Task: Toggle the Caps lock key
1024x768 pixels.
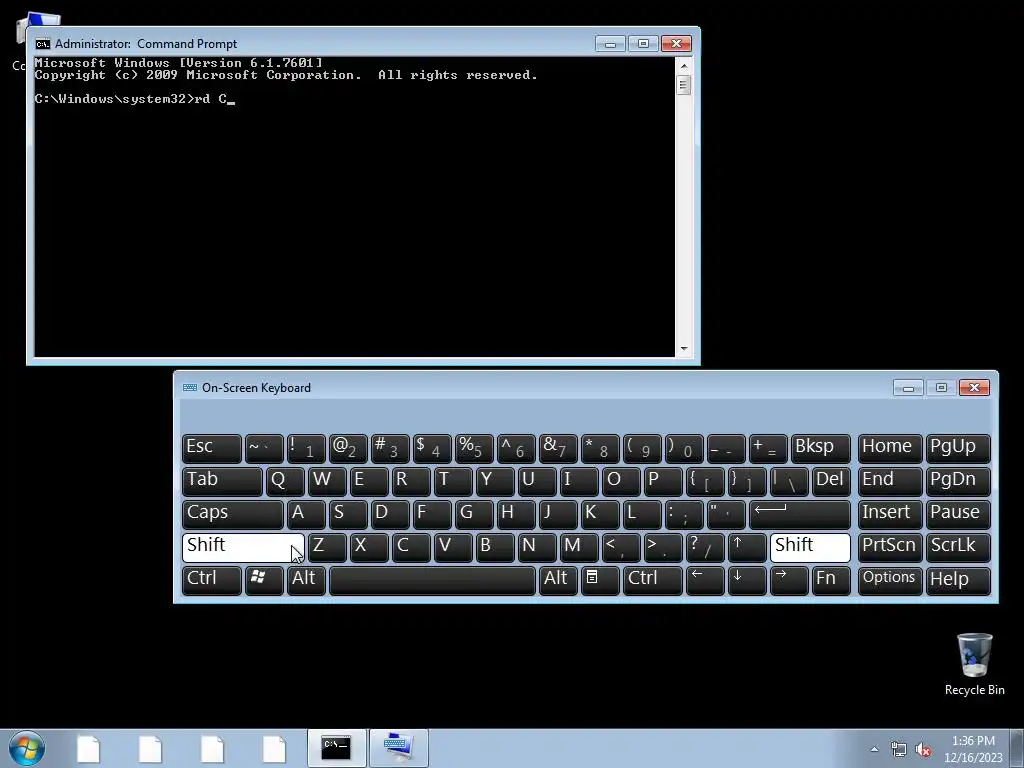Action: (232, 514)
